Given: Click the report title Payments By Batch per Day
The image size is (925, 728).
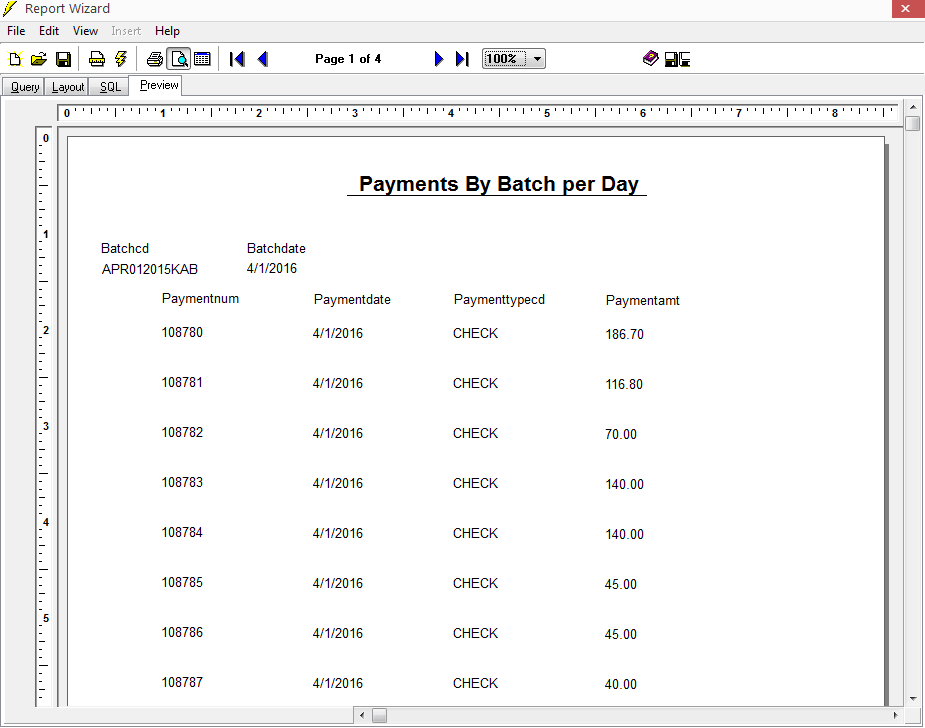Looking at the screenshot, I should (x=498, y=184).
